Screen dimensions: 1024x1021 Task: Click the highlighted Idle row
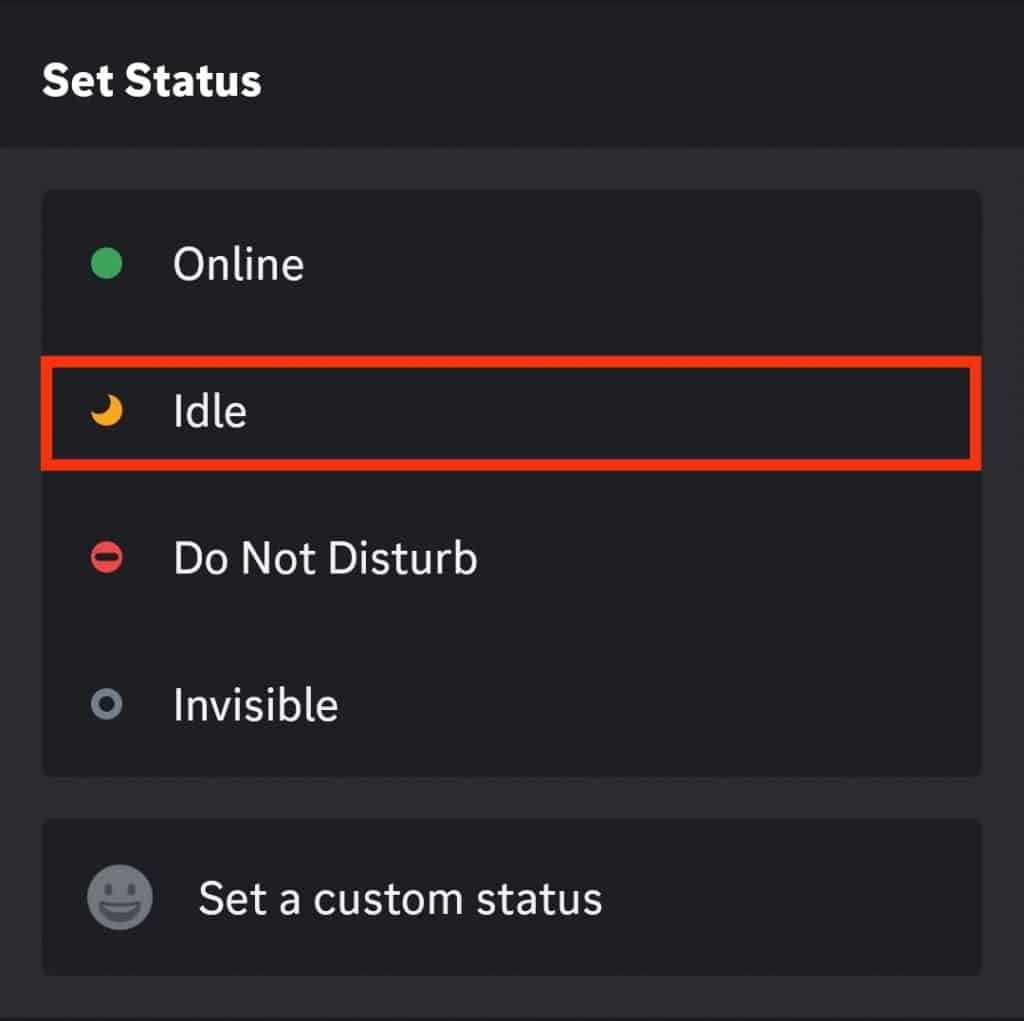(x=512, y=410)
